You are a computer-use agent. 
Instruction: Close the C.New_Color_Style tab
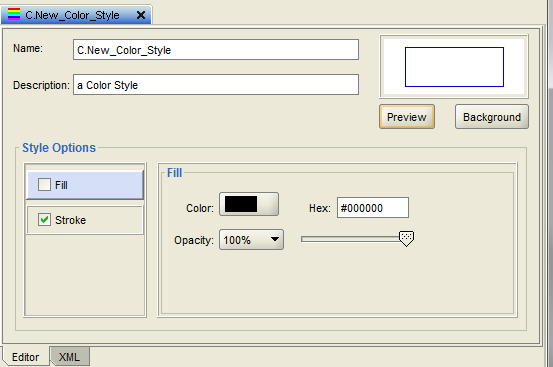pyautogui.click(x=141, y=15)
